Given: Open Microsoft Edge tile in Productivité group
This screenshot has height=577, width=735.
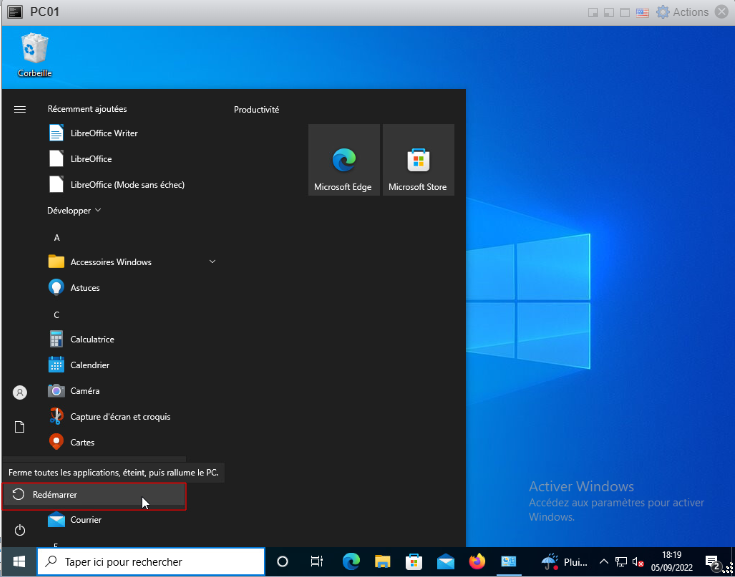Looking at the screenshot, I should click(343, 160).
